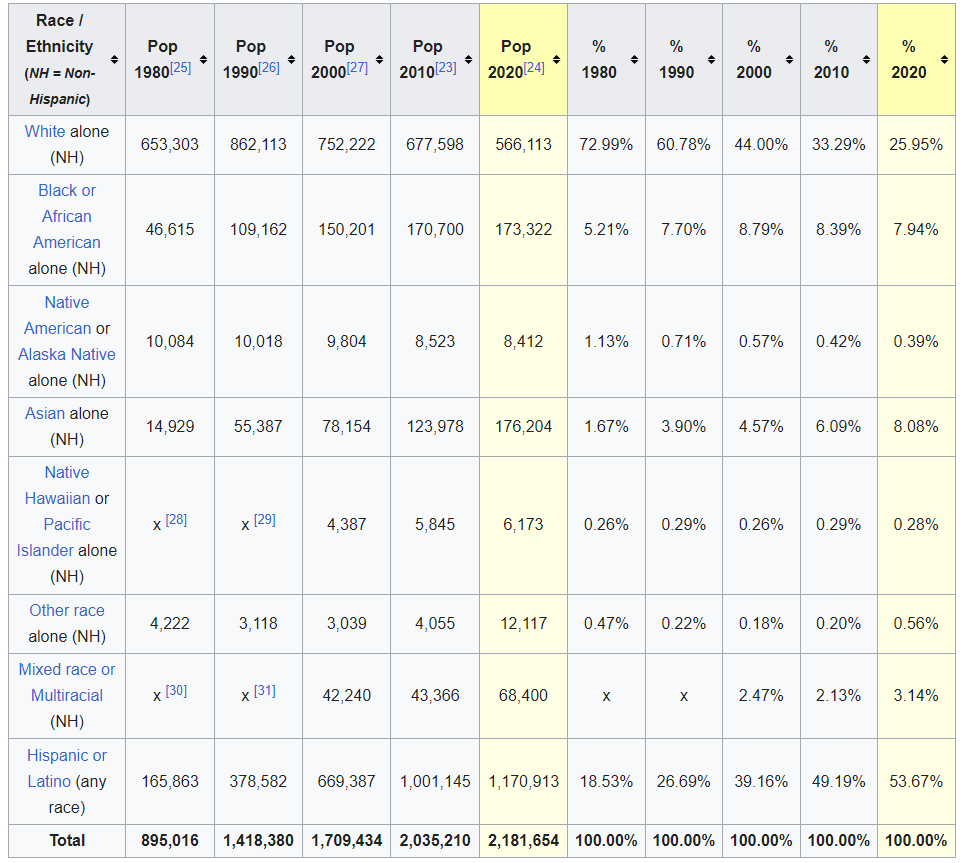Select Hispanic 1980 population 165,863
This screenshot has width=970, height=863.
point(170,782)
